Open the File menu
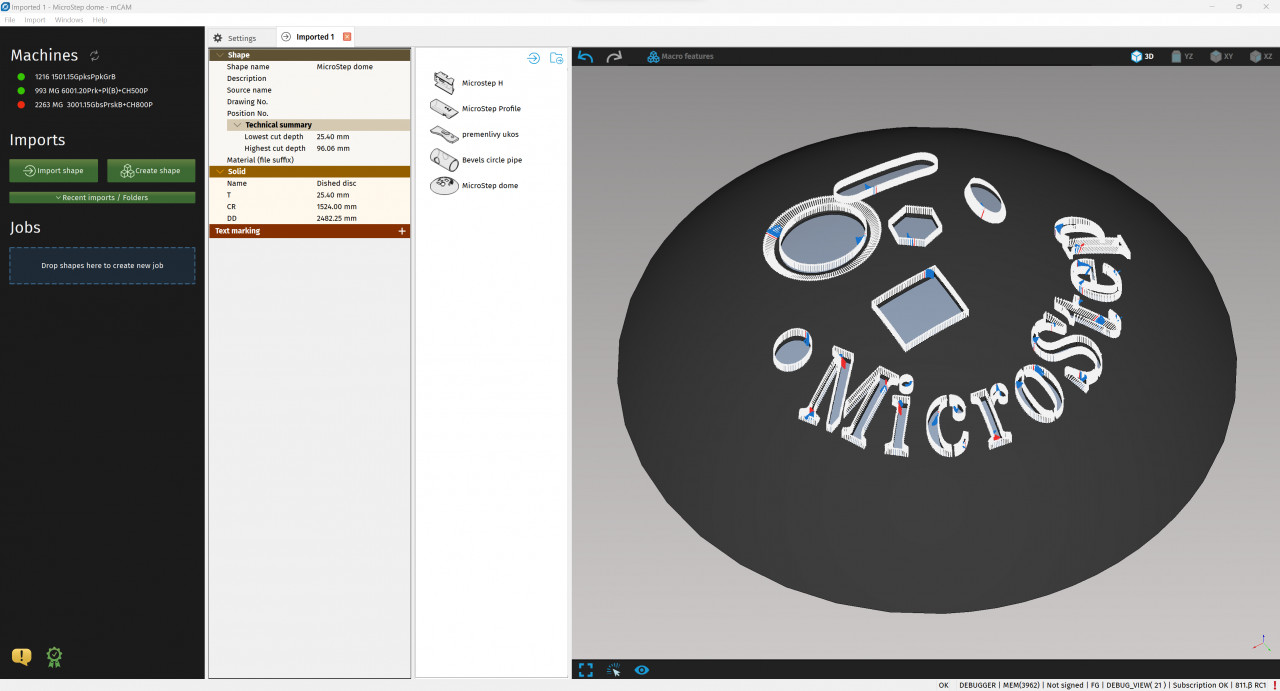This screenshot has height=691, width=1280. [x=10, y=20]
